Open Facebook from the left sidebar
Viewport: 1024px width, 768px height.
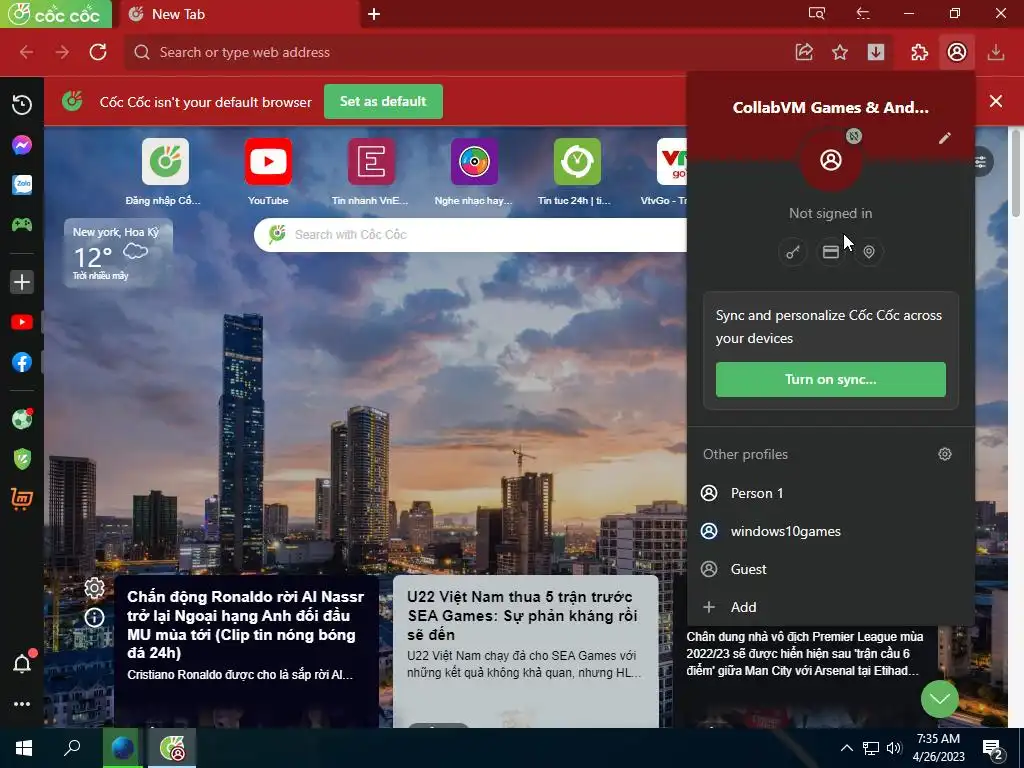22,362
